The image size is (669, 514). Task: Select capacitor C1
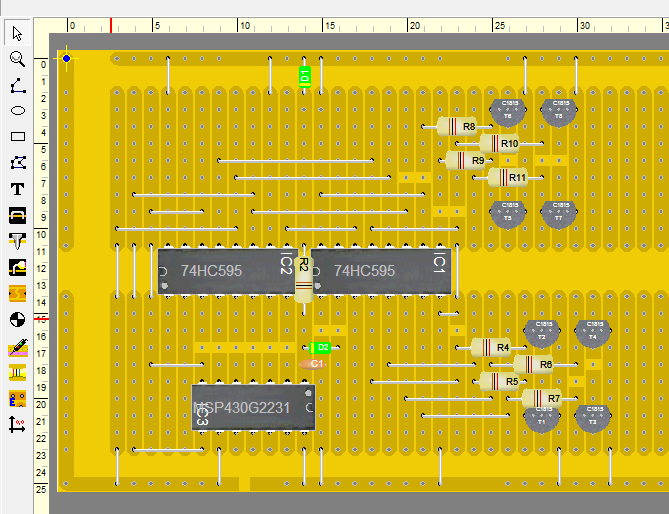tap(313, 364)
